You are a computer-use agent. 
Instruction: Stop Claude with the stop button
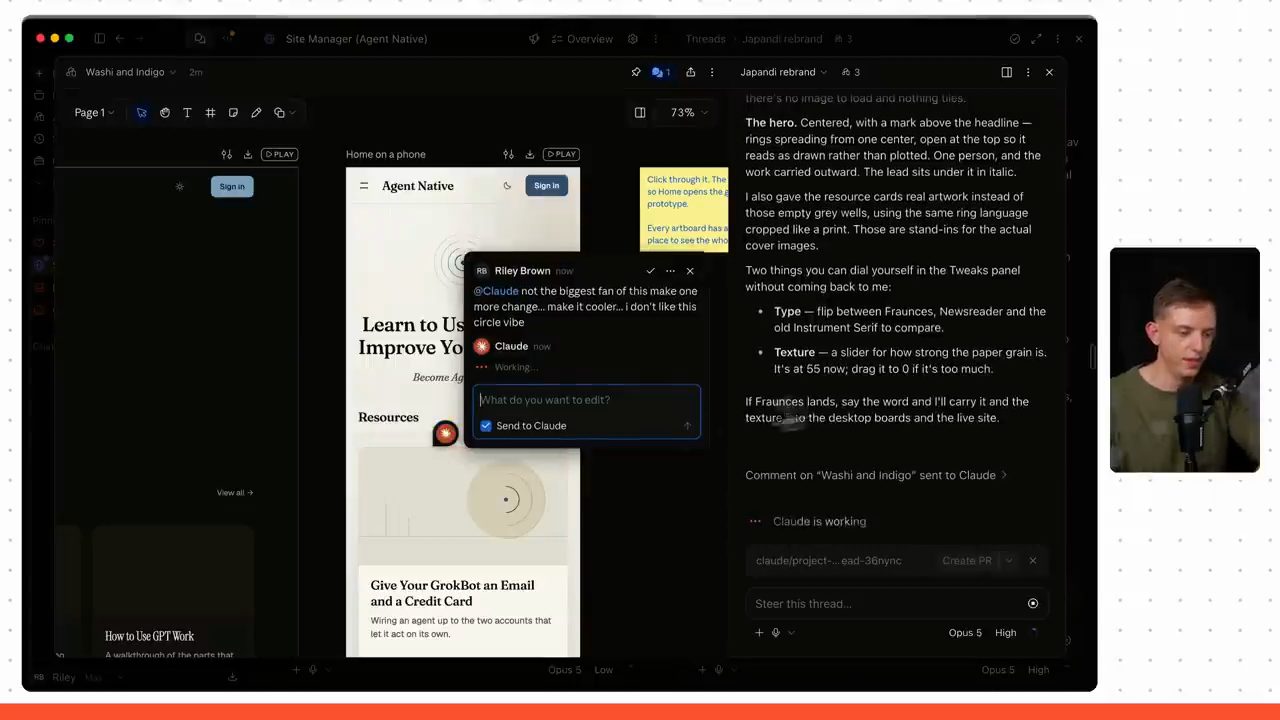[1033, 604]
